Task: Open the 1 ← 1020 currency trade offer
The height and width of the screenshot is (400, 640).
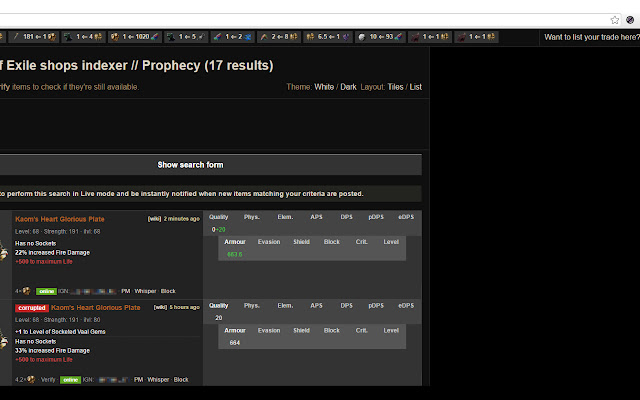Action: (x=135, y=37)
